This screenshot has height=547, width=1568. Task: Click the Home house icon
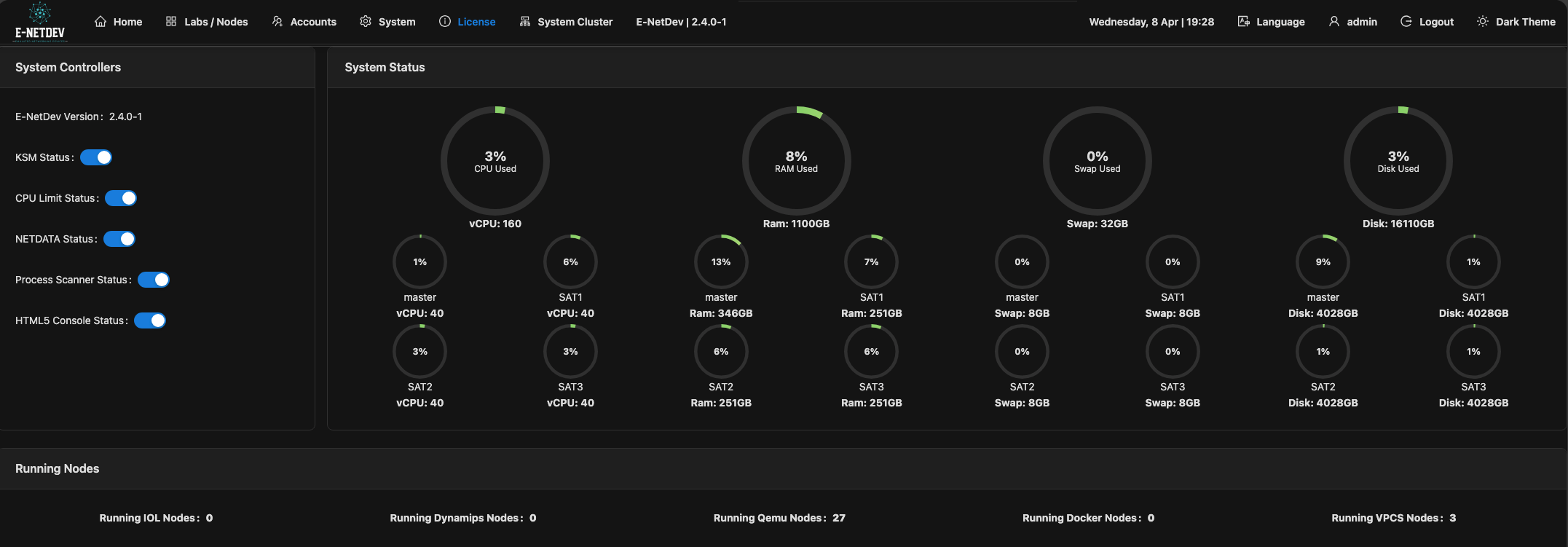click(x=101, y=21)
